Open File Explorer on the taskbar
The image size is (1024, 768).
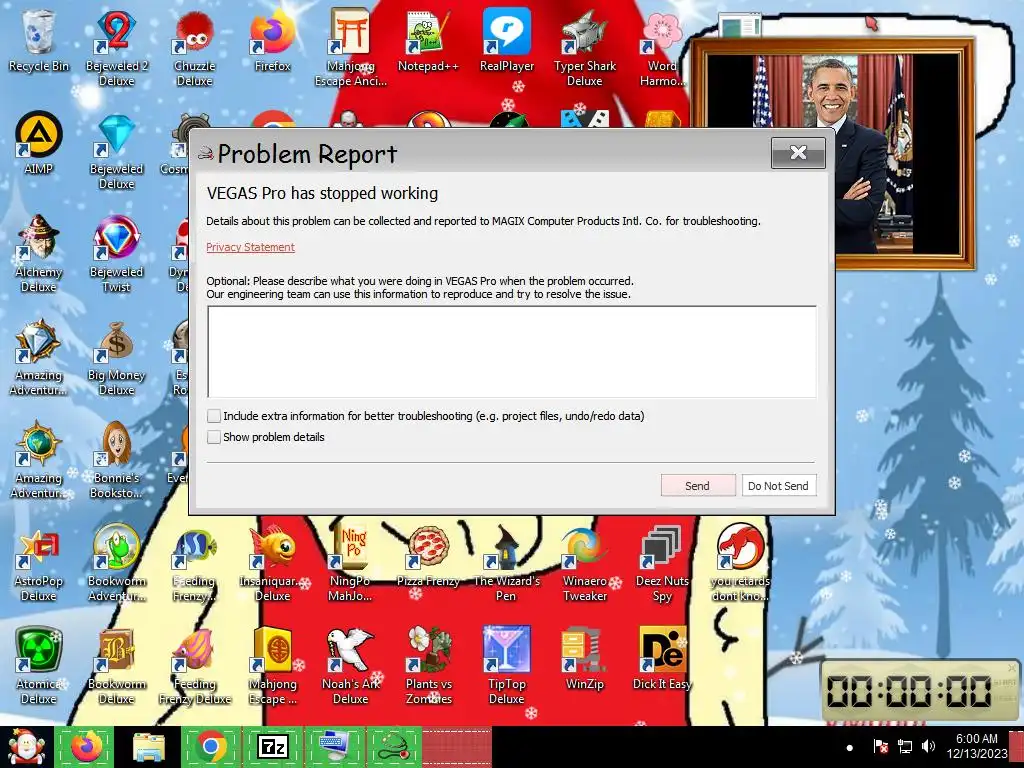point(148,746)
